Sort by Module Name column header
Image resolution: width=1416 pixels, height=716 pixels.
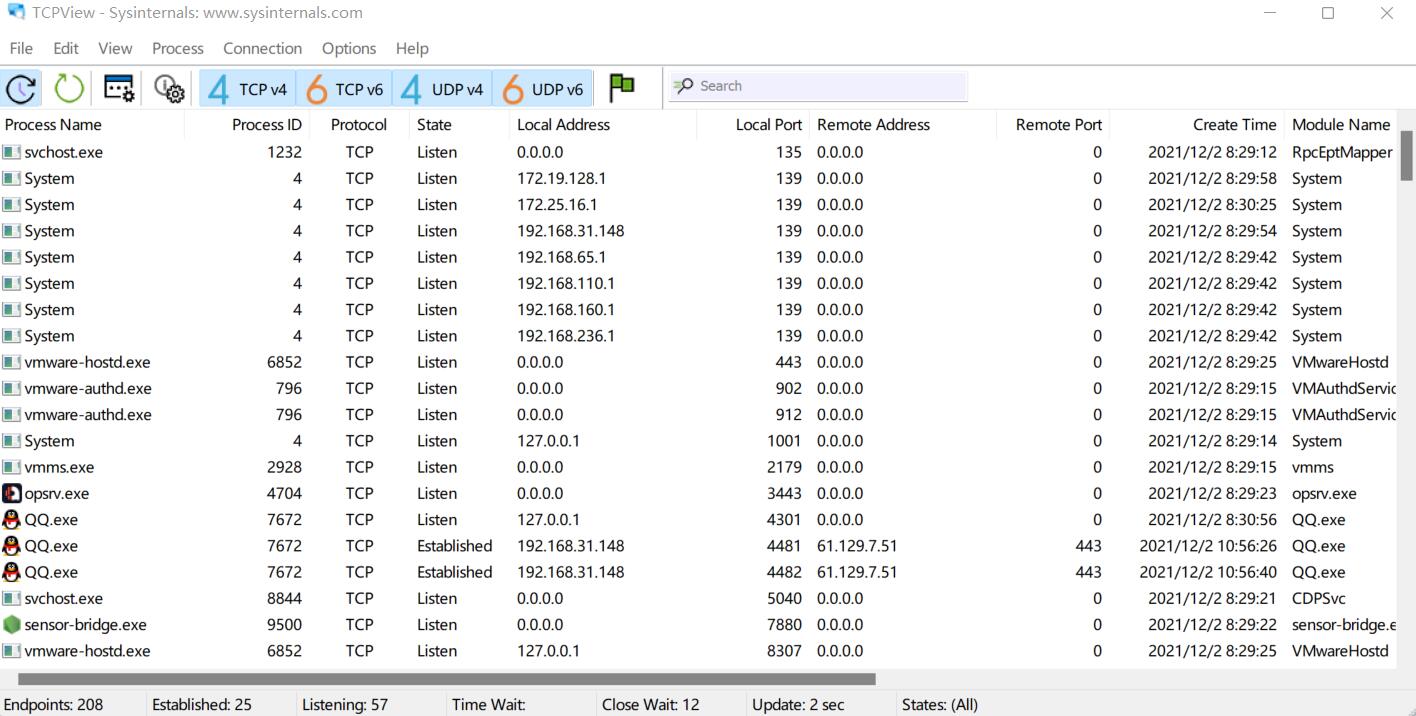click(x=1341, y=125)
